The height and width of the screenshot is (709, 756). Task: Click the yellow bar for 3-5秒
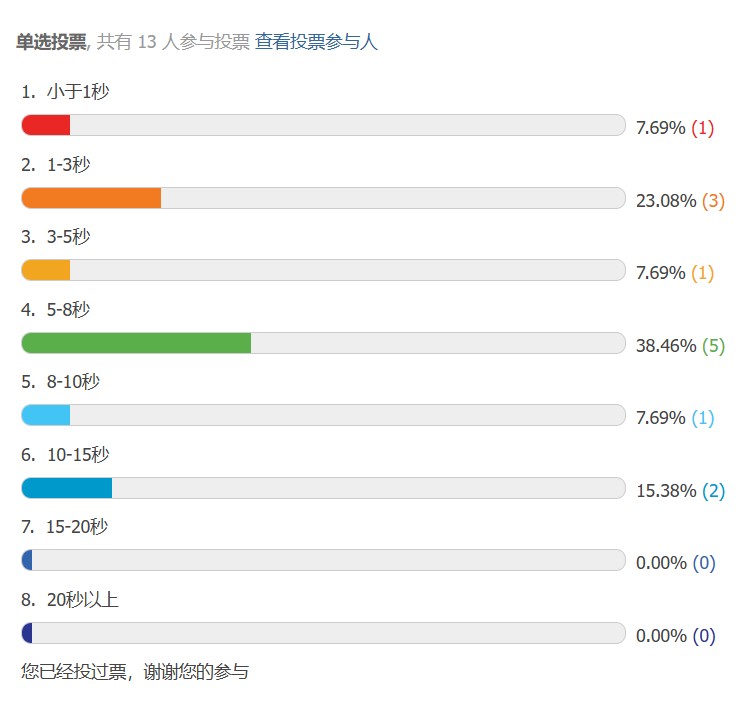click(46, 270)
